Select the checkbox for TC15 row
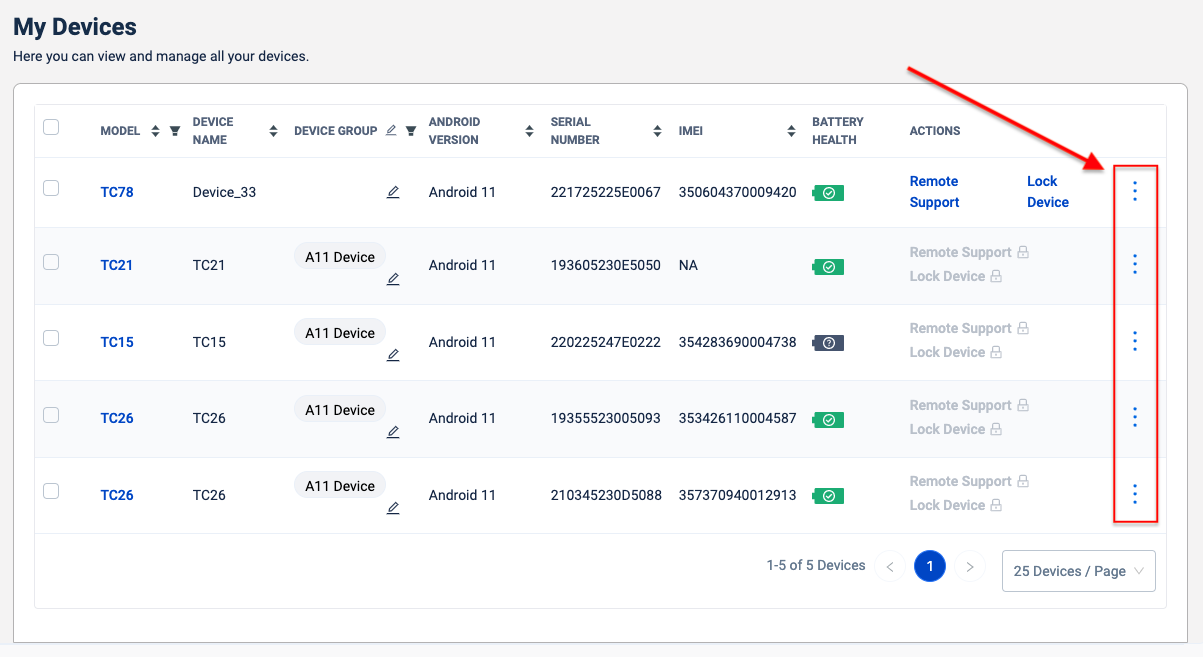This screenshot has width=1203, height=657. [x=51, y=338]
